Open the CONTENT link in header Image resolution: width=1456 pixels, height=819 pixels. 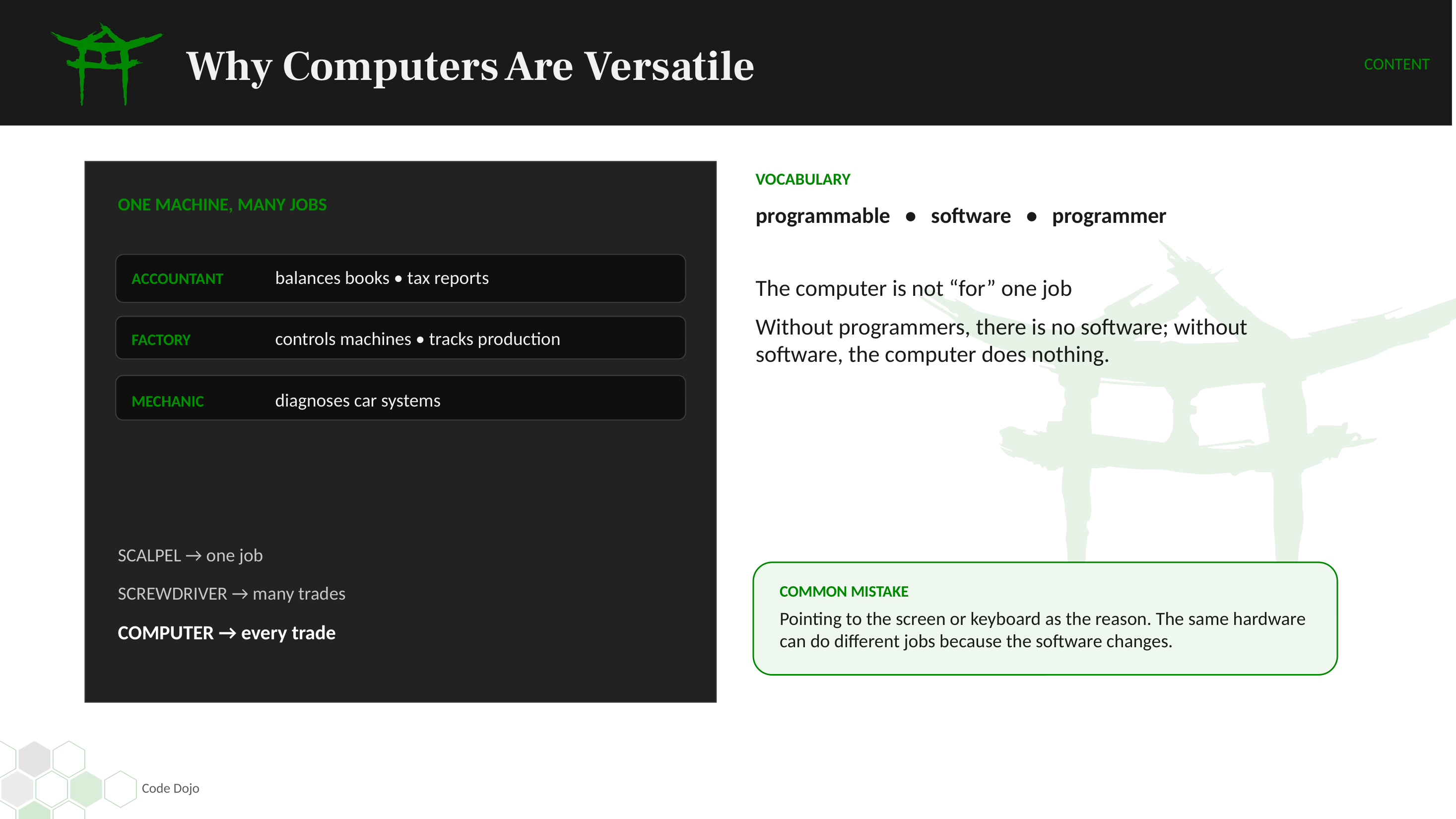(x=1396, y=65)
